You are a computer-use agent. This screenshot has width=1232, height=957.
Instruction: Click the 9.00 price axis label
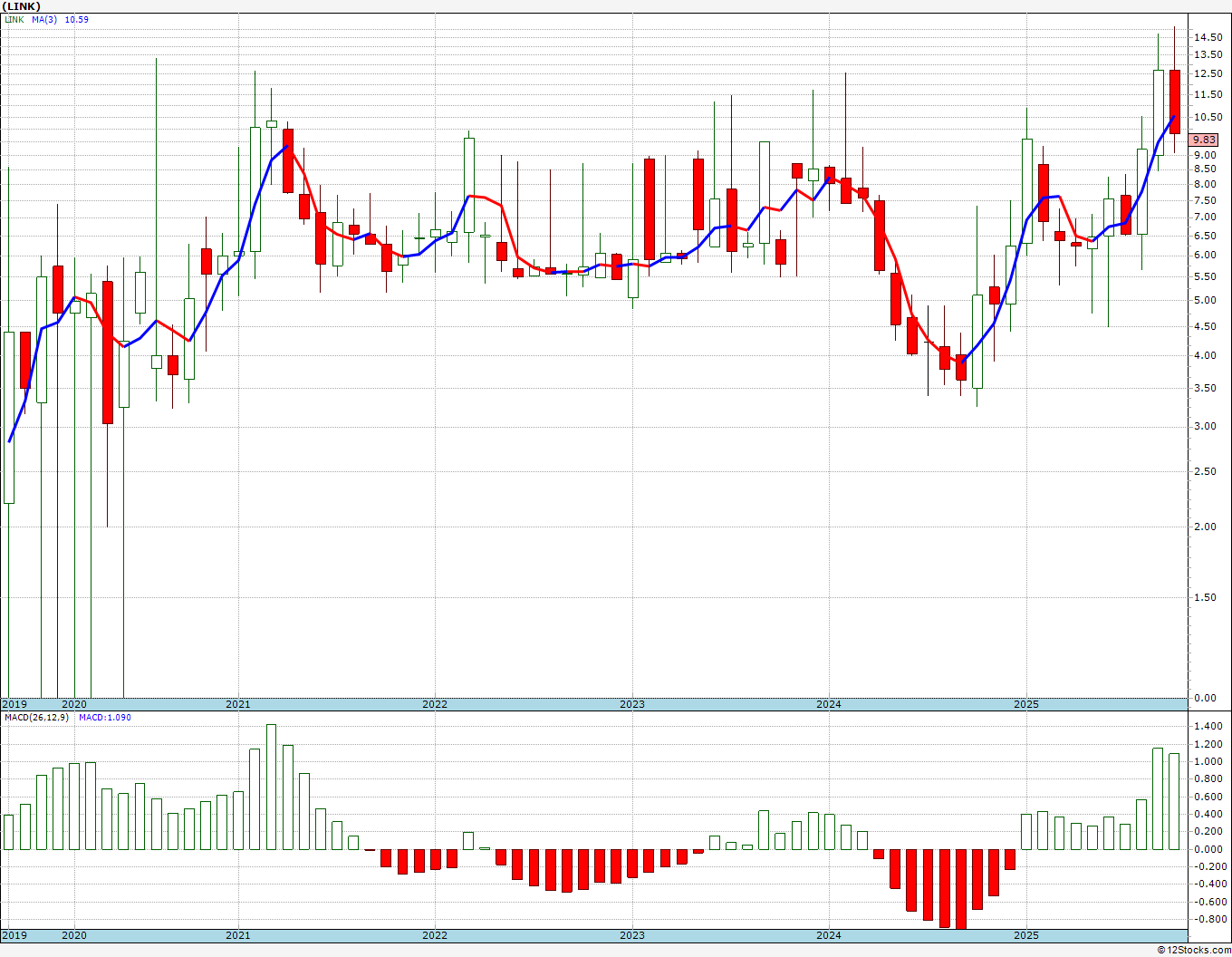(x=1205, y=155)
